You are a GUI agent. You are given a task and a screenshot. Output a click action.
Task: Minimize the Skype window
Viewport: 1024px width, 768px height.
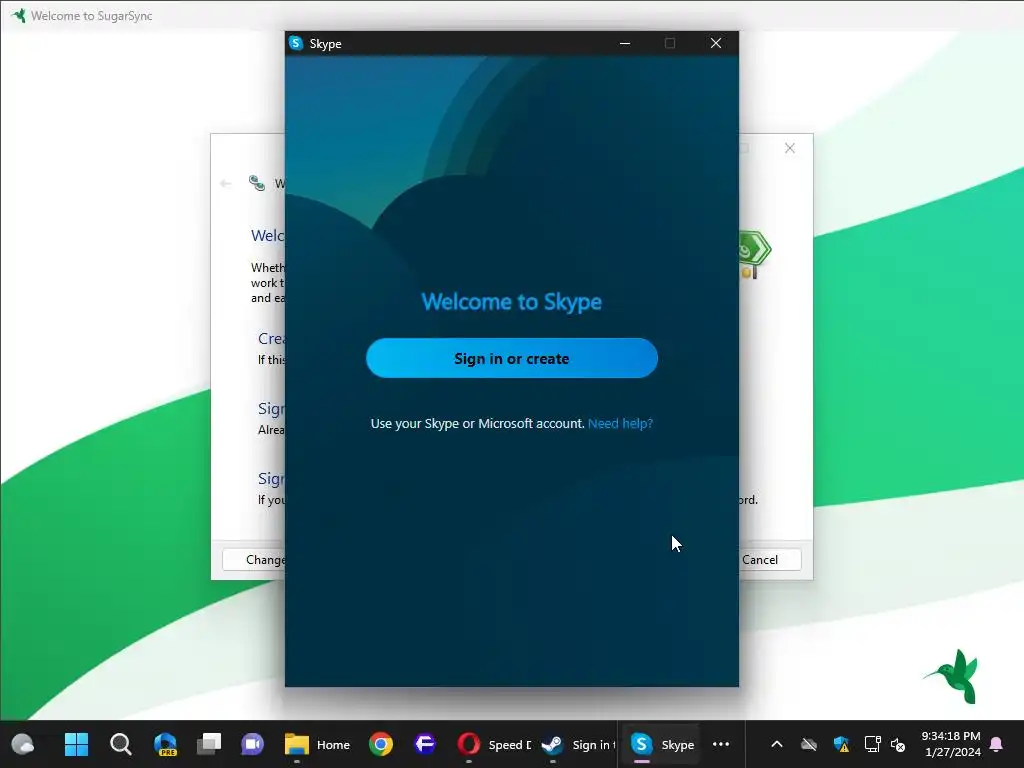point(625,43)
